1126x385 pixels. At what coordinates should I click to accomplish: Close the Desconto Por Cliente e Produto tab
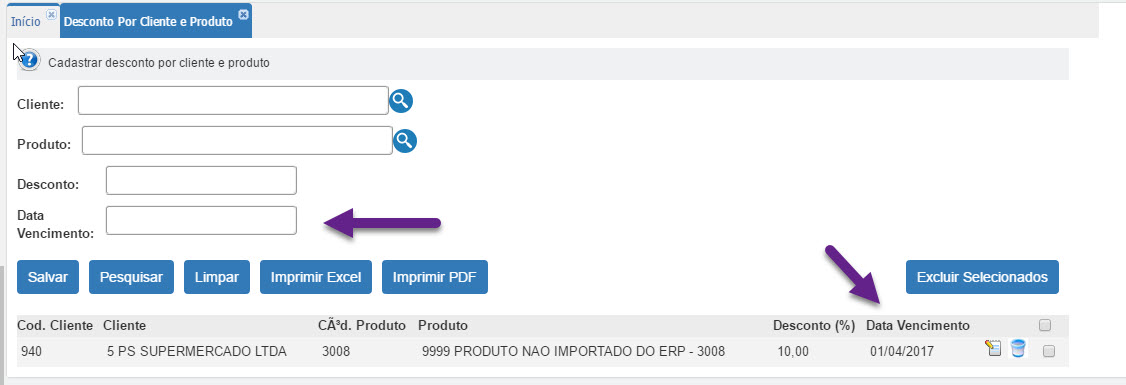point(243,14)
